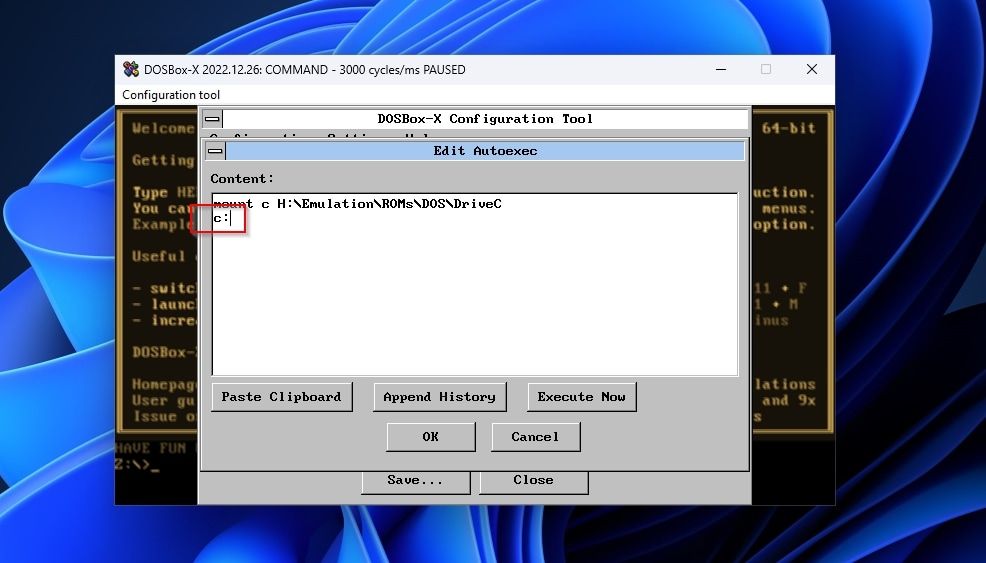Click Close in Configuration Tool window
This screenshot has height=563, width=986.
point(533,481)
